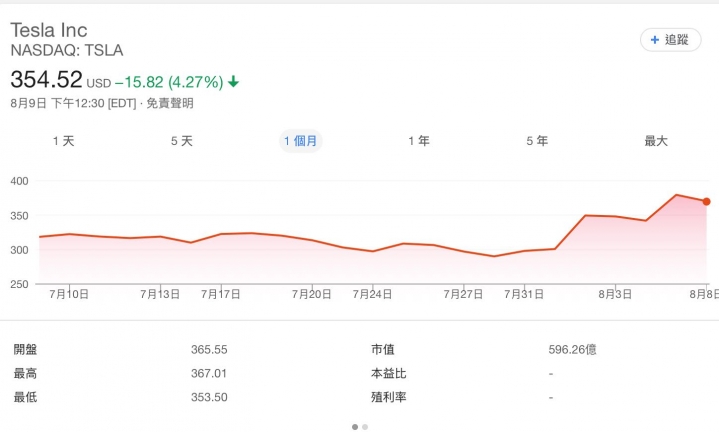This screenshot has width=720, height=432.
Task: Click the 7月17日 axis date label
Action: (220, 294)
